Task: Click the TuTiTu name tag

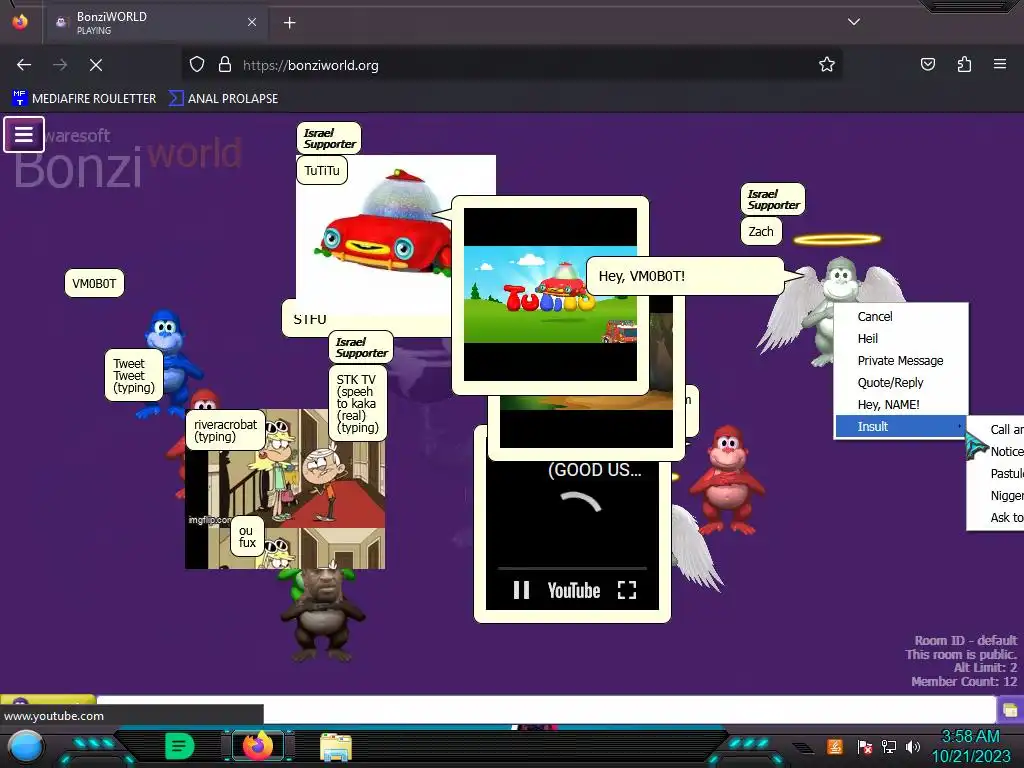Action: click(322, 170)
